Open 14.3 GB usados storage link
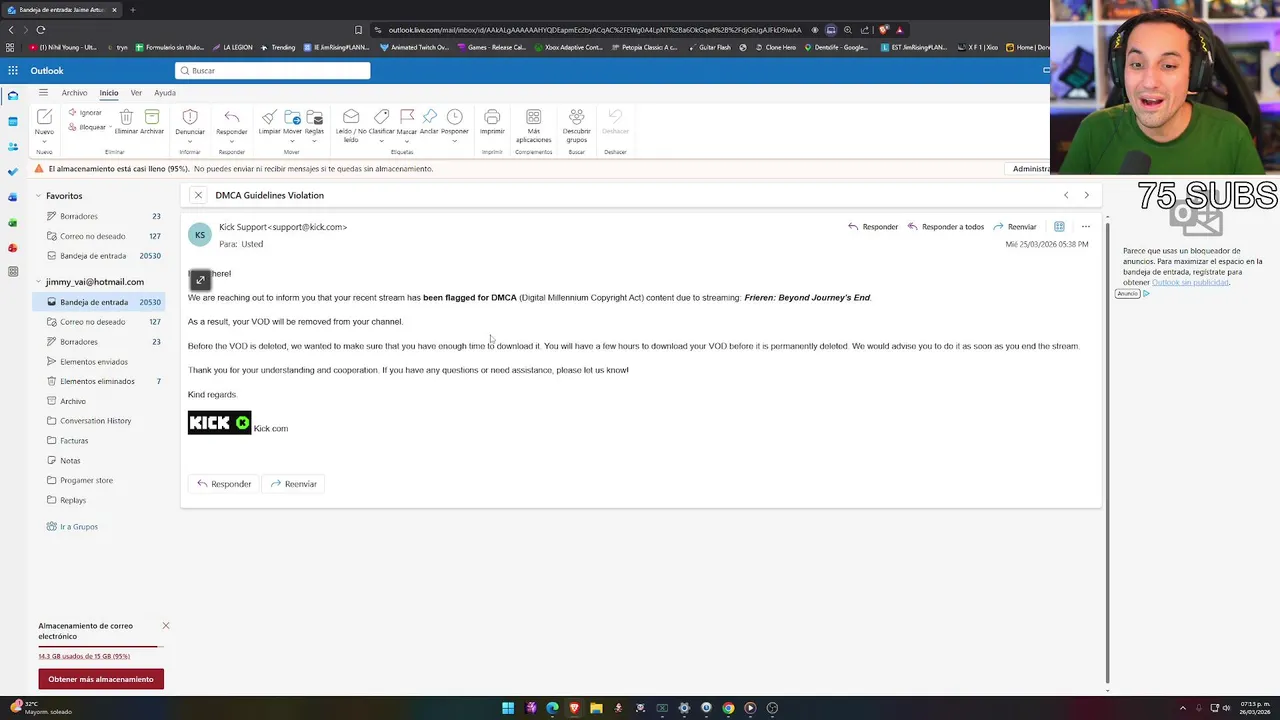Image resolution: width=1280 pixels, height=720 pixels. pos(84,656)
